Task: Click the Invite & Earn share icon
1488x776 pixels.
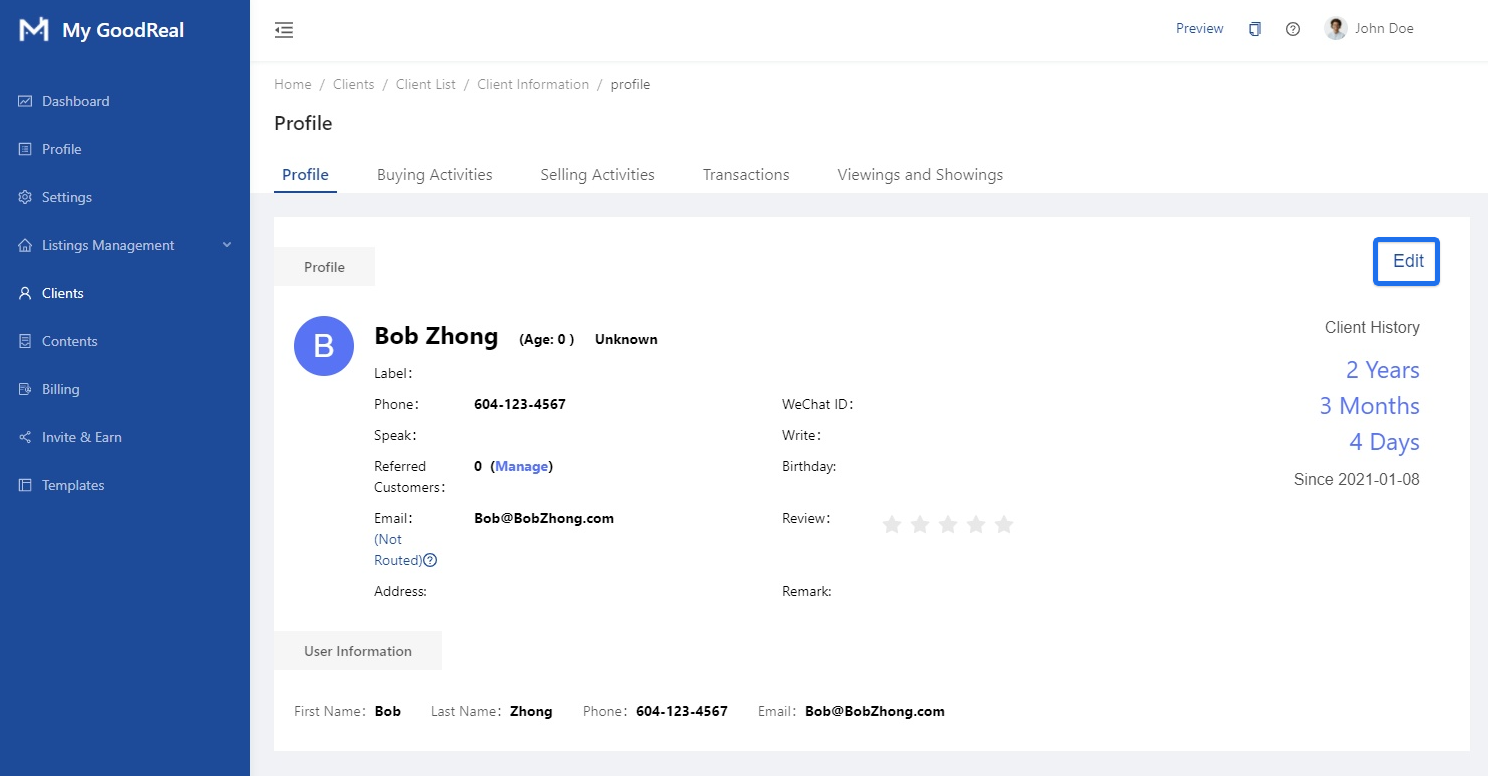Action: coord(25,437)
